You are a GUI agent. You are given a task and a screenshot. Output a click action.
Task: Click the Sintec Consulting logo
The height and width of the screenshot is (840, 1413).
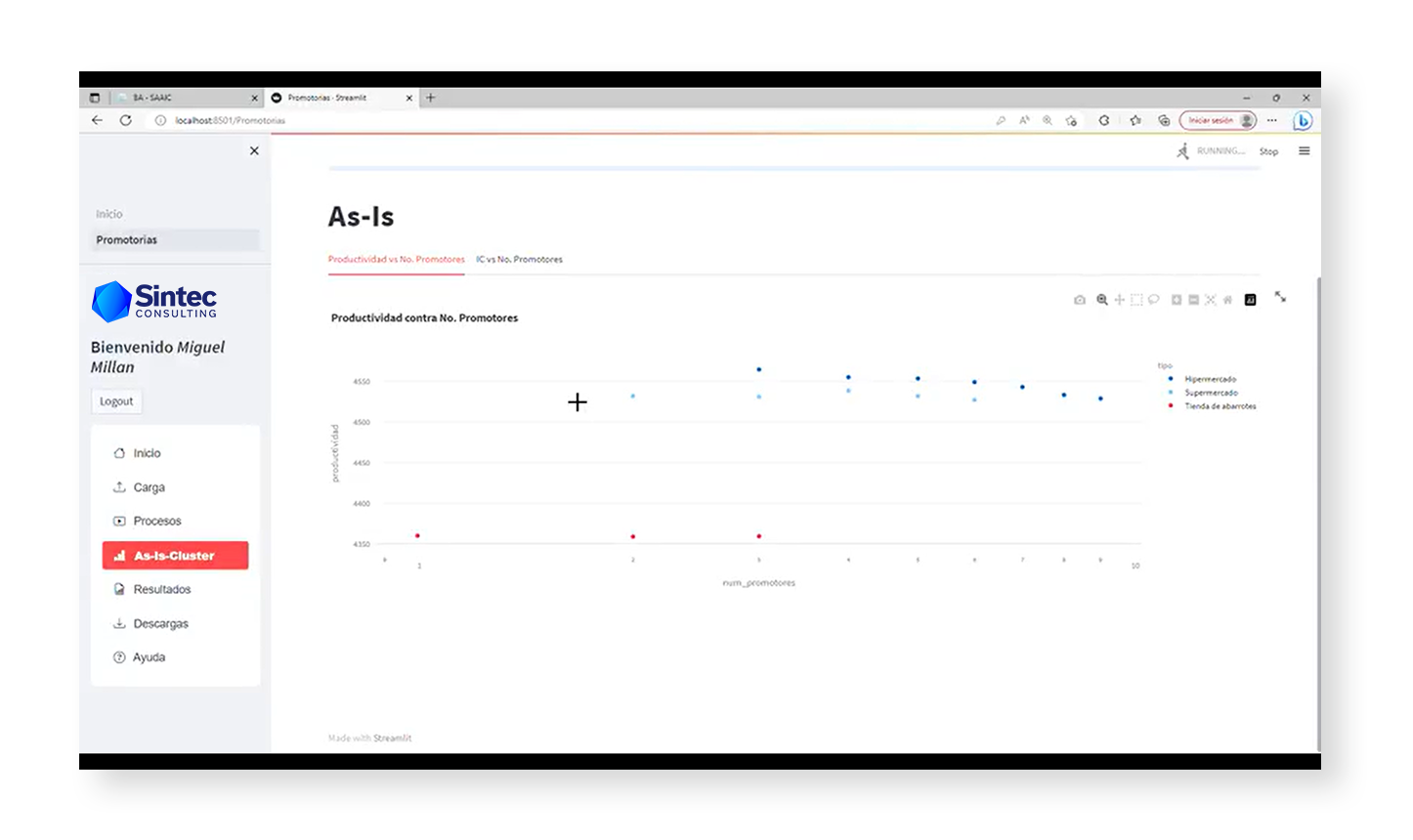point(154,301)
